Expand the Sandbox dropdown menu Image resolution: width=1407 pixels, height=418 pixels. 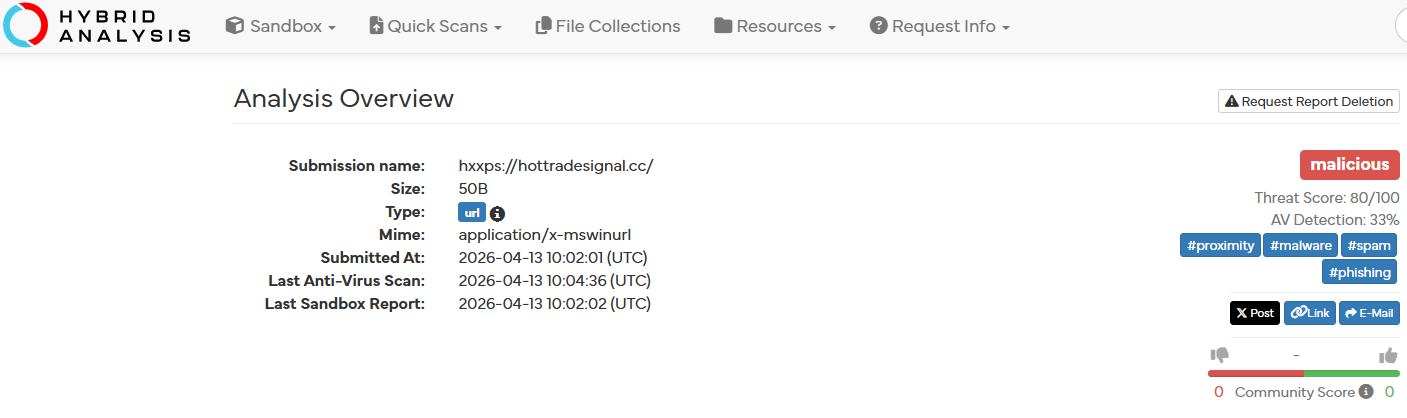(280, 26)
